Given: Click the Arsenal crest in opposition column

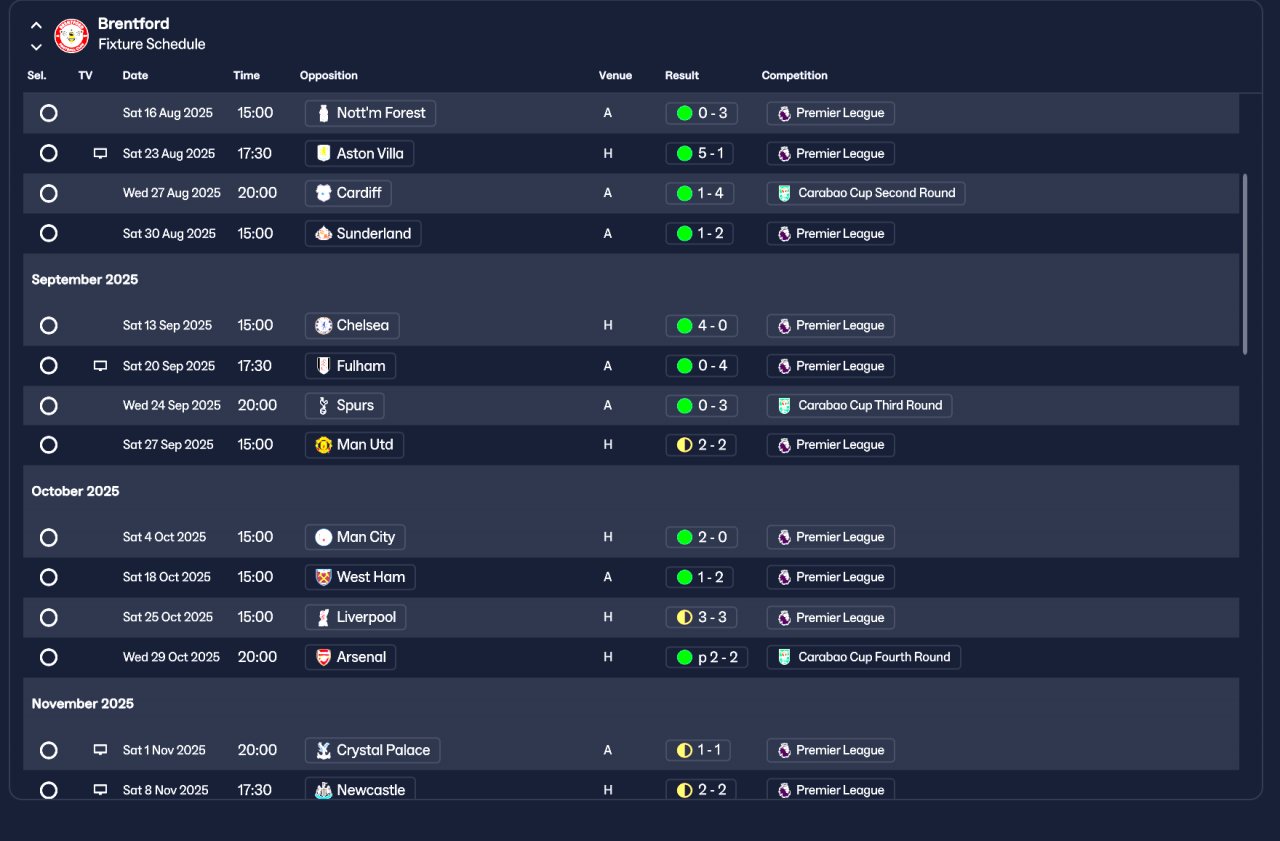Looking at the screenshot, I should coord(323,657).
